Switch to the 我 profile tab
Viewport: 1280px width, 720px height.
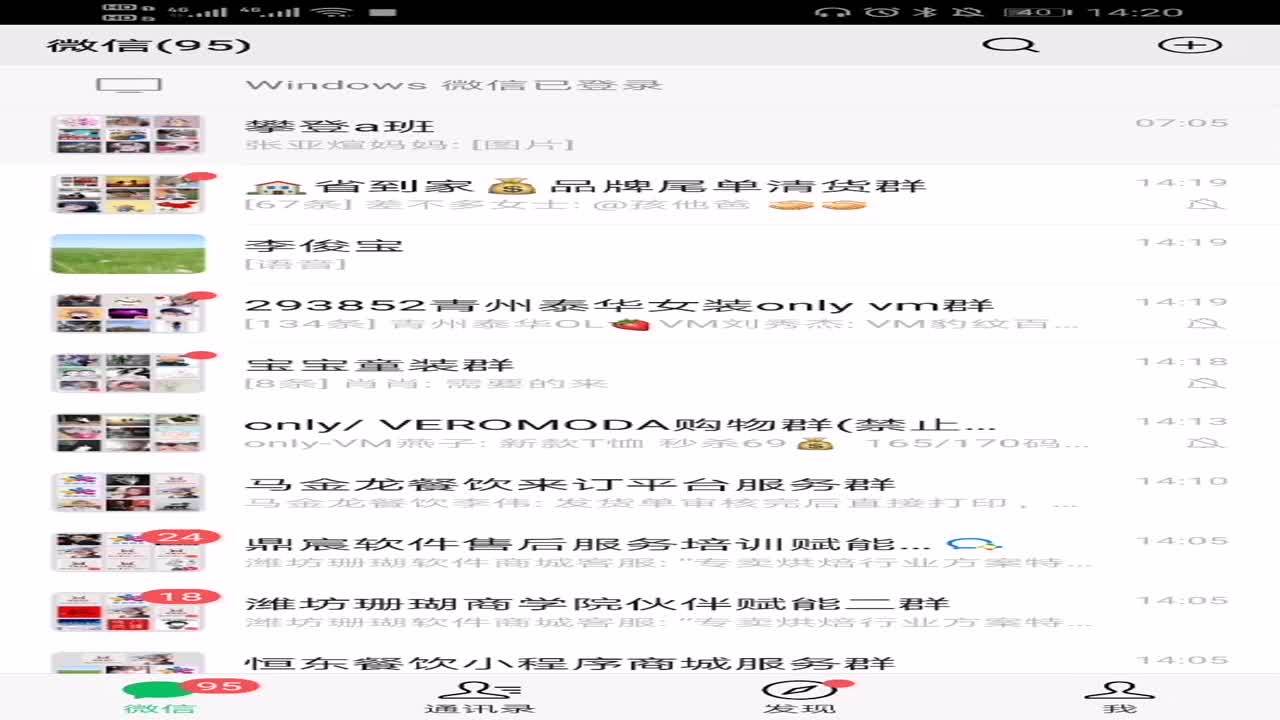click(1120, 698)
